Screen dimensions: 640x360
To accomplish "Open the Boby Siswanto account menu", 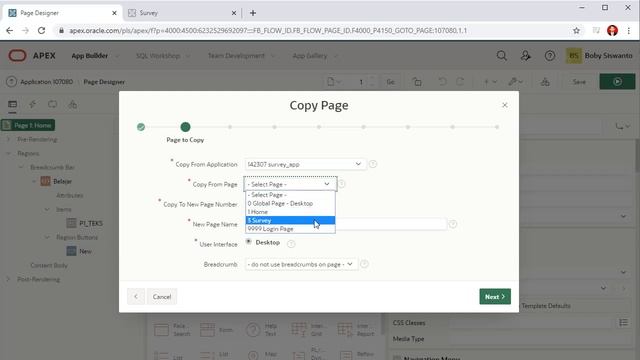I will coord(599,56).
